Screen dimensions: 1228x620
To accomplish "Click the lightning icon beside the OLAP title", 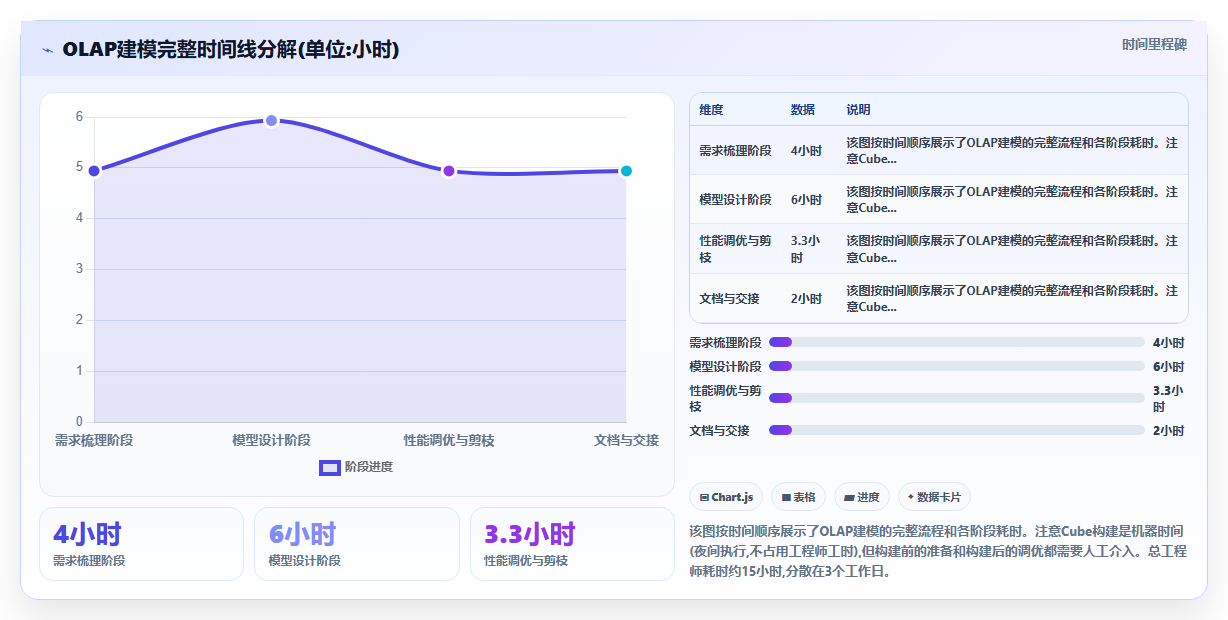I will point(47,50).
